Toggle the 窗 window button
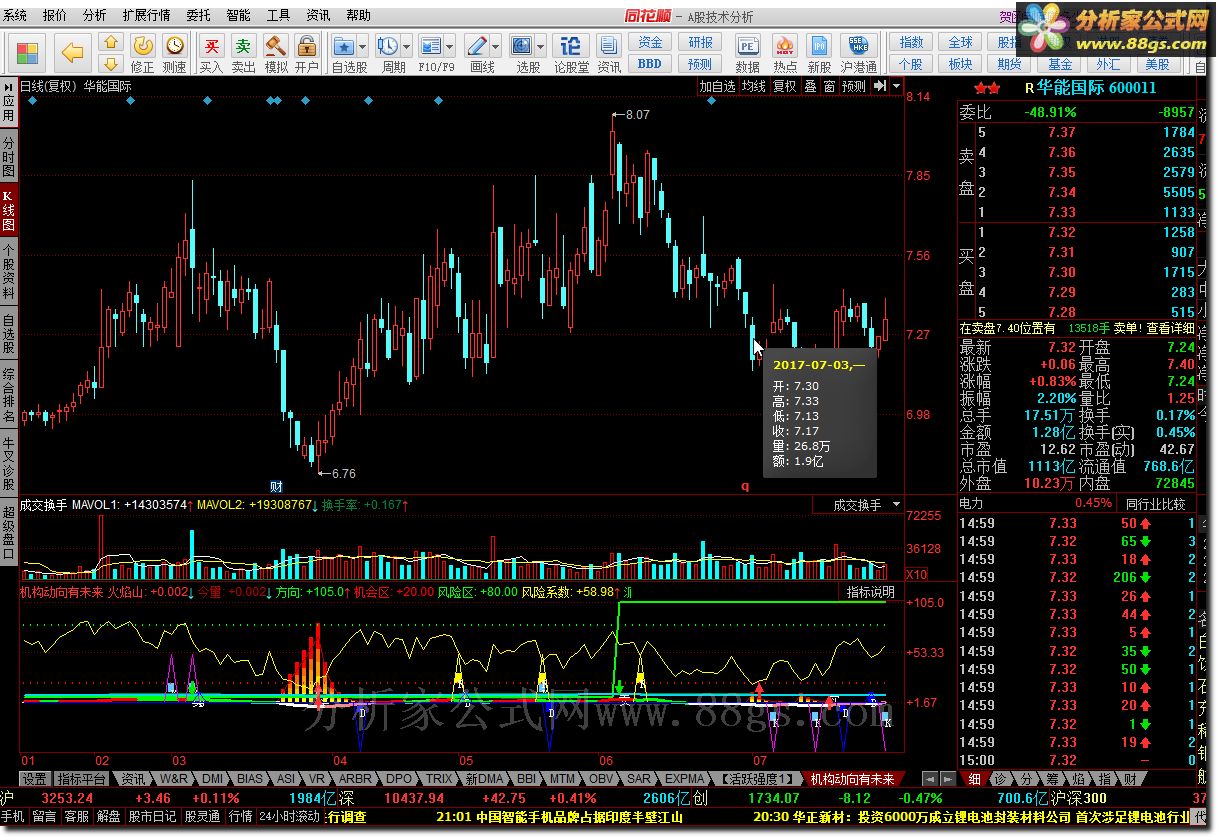The width and height of the screenshot is (1218, 837). (829, 86)
